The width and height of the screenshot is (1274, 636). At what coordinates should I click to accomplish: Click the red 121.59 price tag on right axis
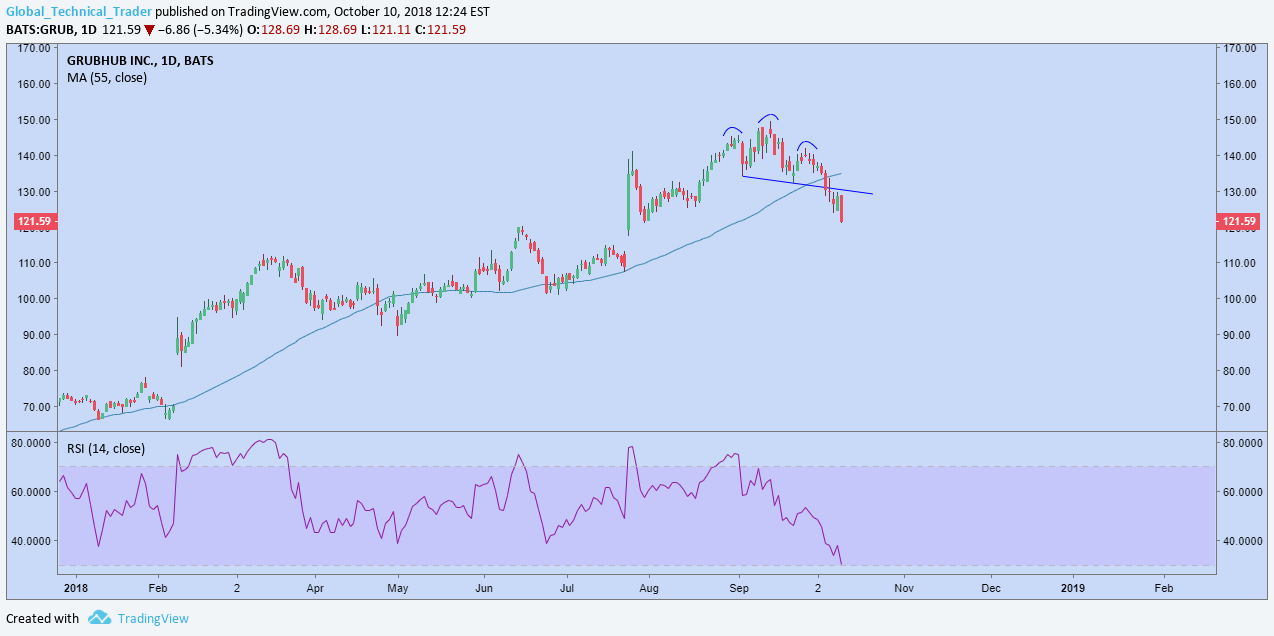(1238, 222)
